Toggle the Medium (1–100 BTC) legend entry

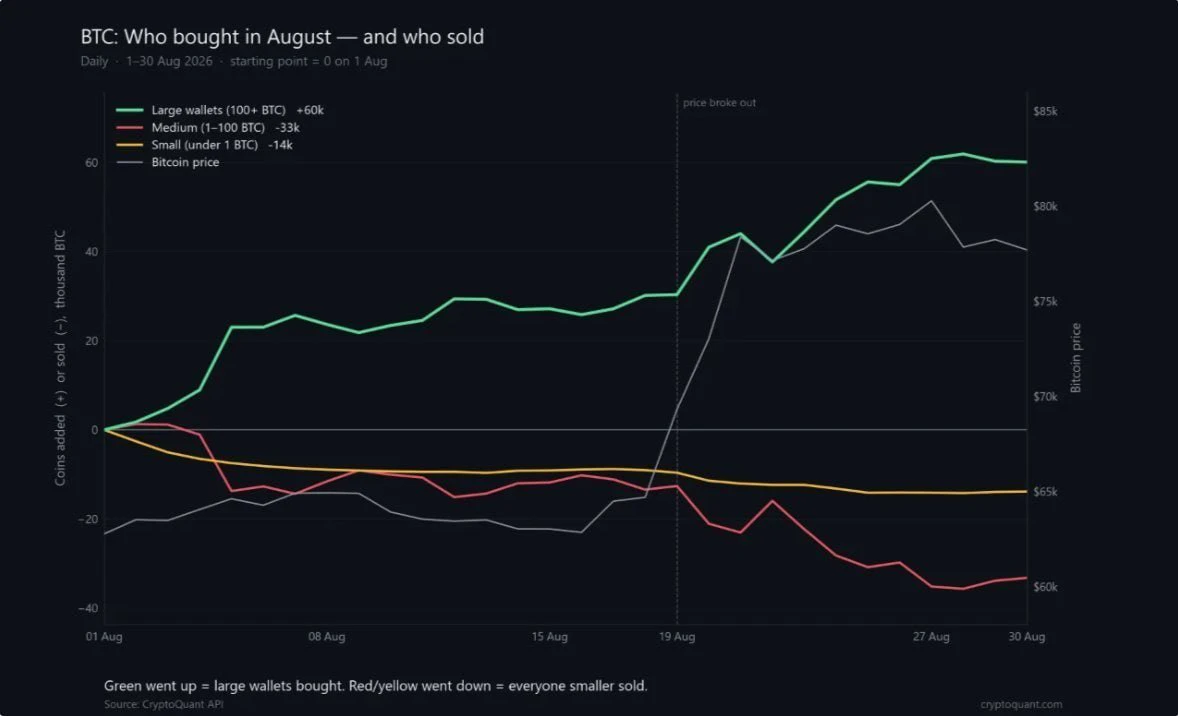click(208, 128)
